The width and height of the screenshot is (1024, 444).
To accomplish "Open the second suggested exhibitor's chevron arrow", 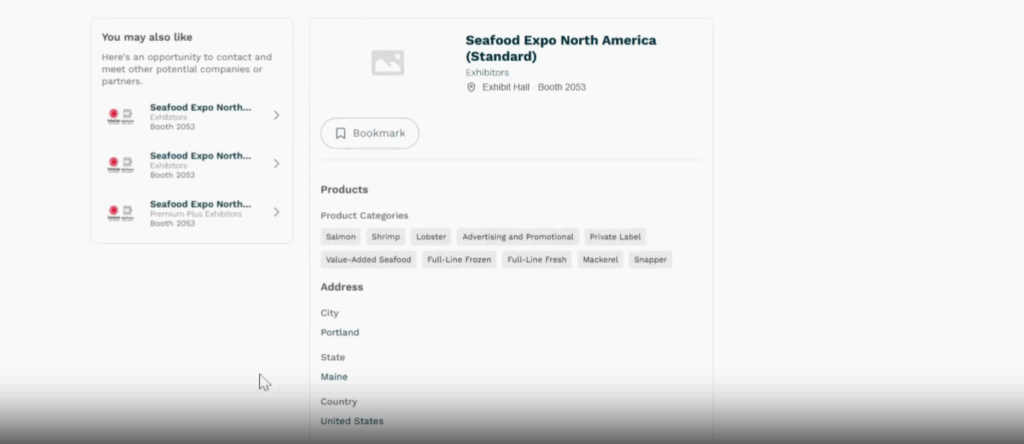I will coord(276,163).
